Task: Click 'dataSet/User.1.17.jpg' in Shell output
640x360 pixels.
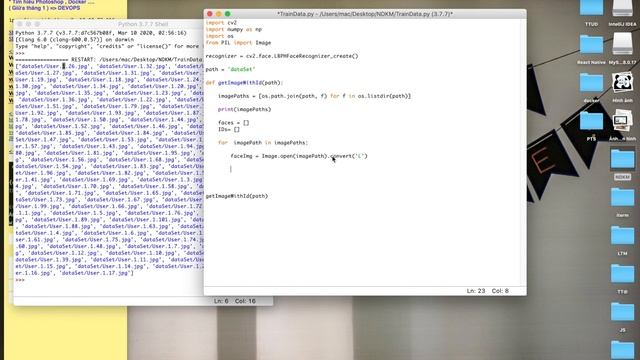Action: pyautogui.click(x=96, y=273)
